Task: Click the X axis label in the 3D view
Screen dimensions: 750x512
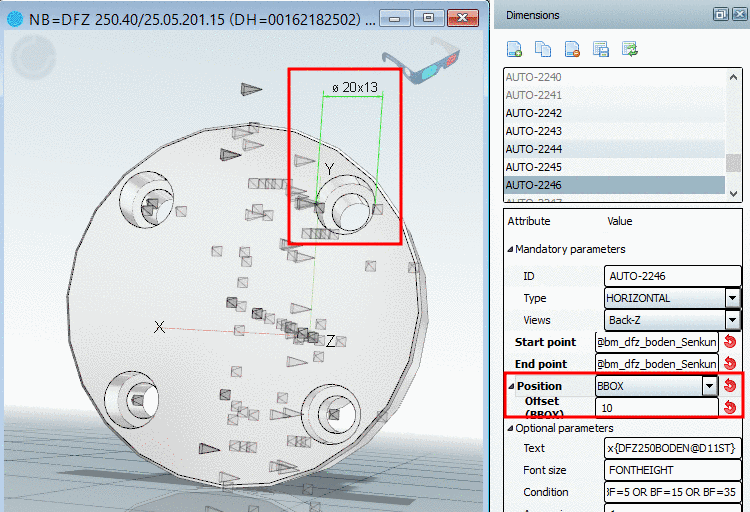Action: pos(159,327)
